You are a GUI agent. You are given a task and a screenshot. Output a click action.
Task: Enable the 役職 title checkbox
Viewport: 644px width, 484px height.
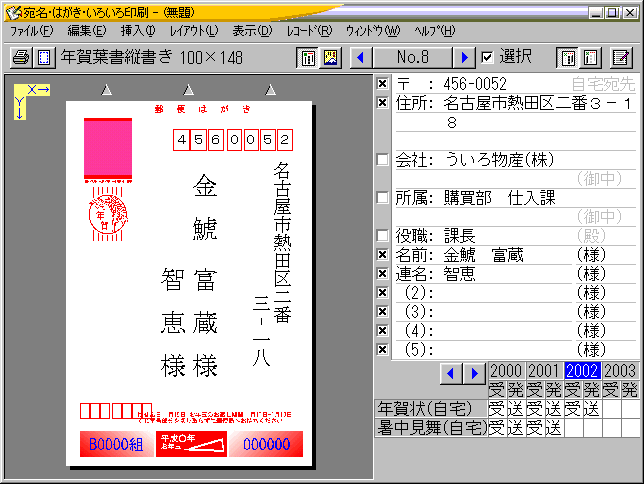pos(382,235)
